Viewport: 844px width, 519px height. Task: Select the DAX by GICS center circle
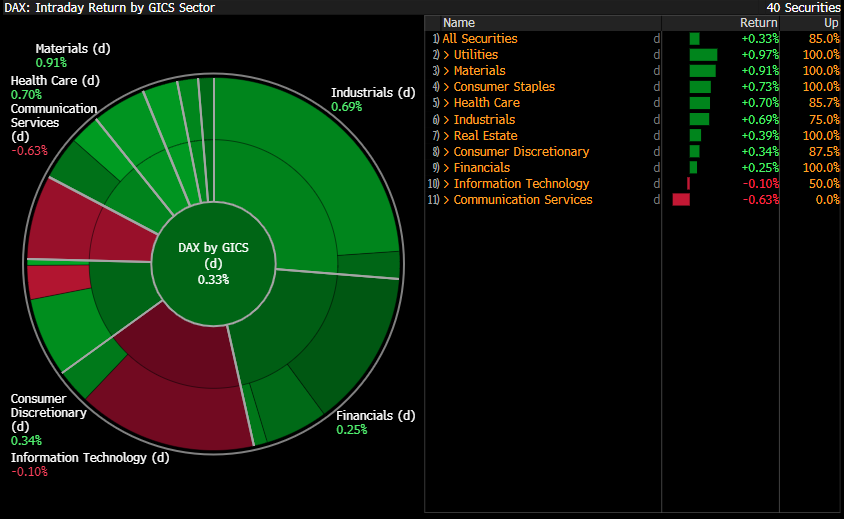[214, 264]
